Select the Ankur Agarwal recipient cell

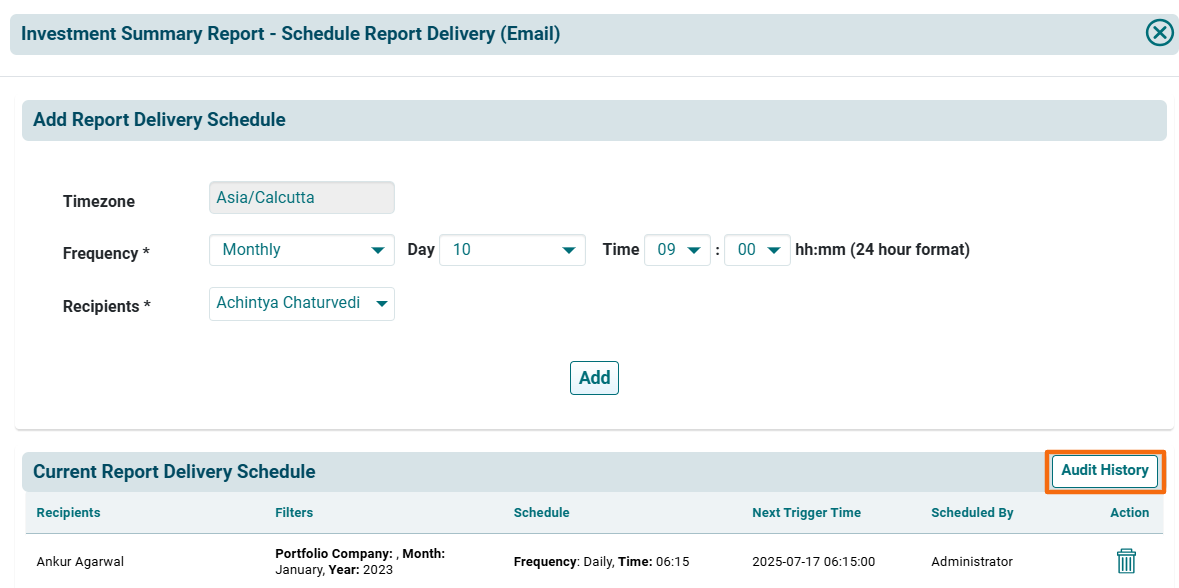pos(78,562)
